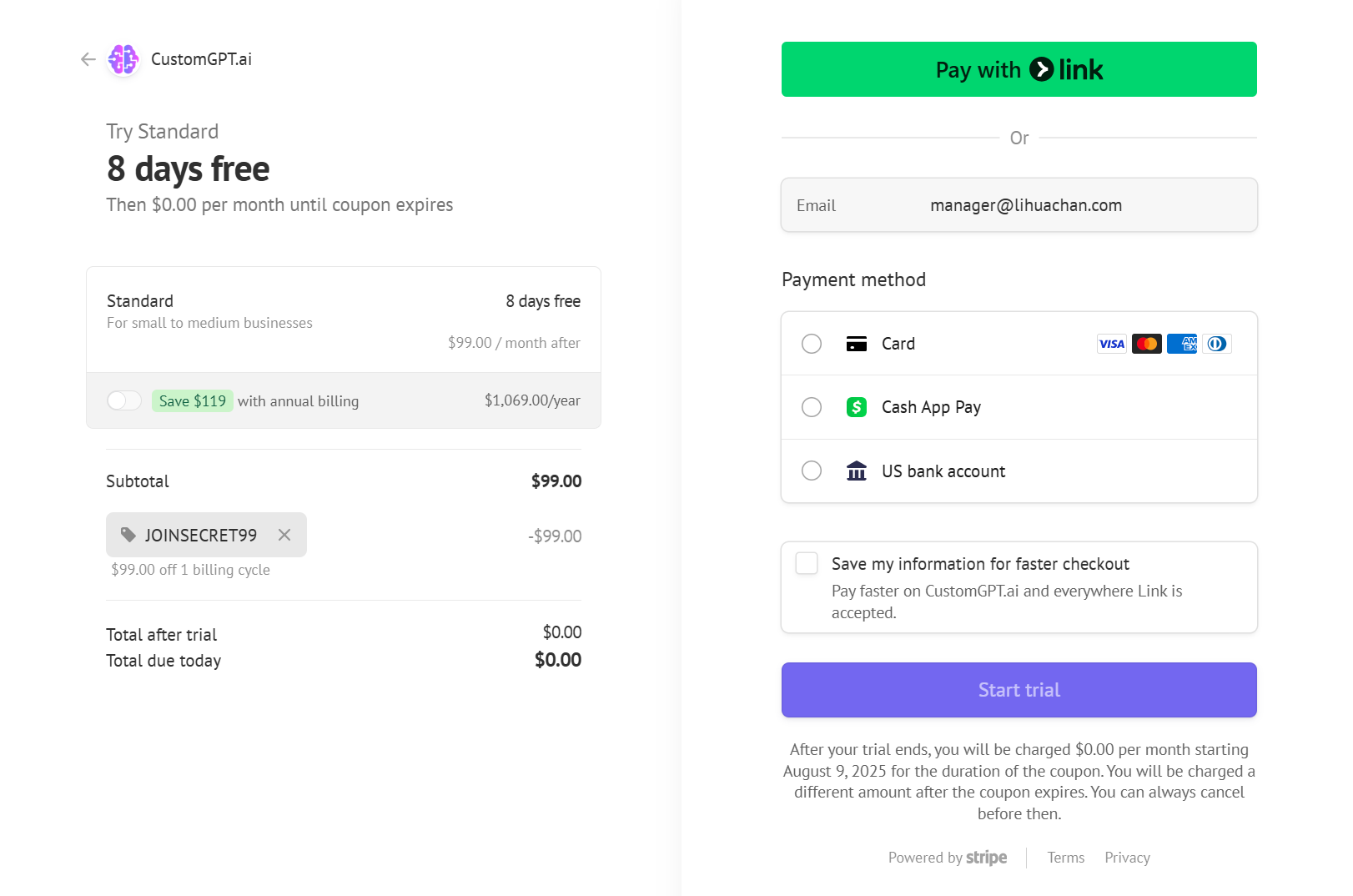Image resolution: width=1353 pixels, height=896 pixels.
Task: Click the Visa card logo
Action: point(1112,344)
